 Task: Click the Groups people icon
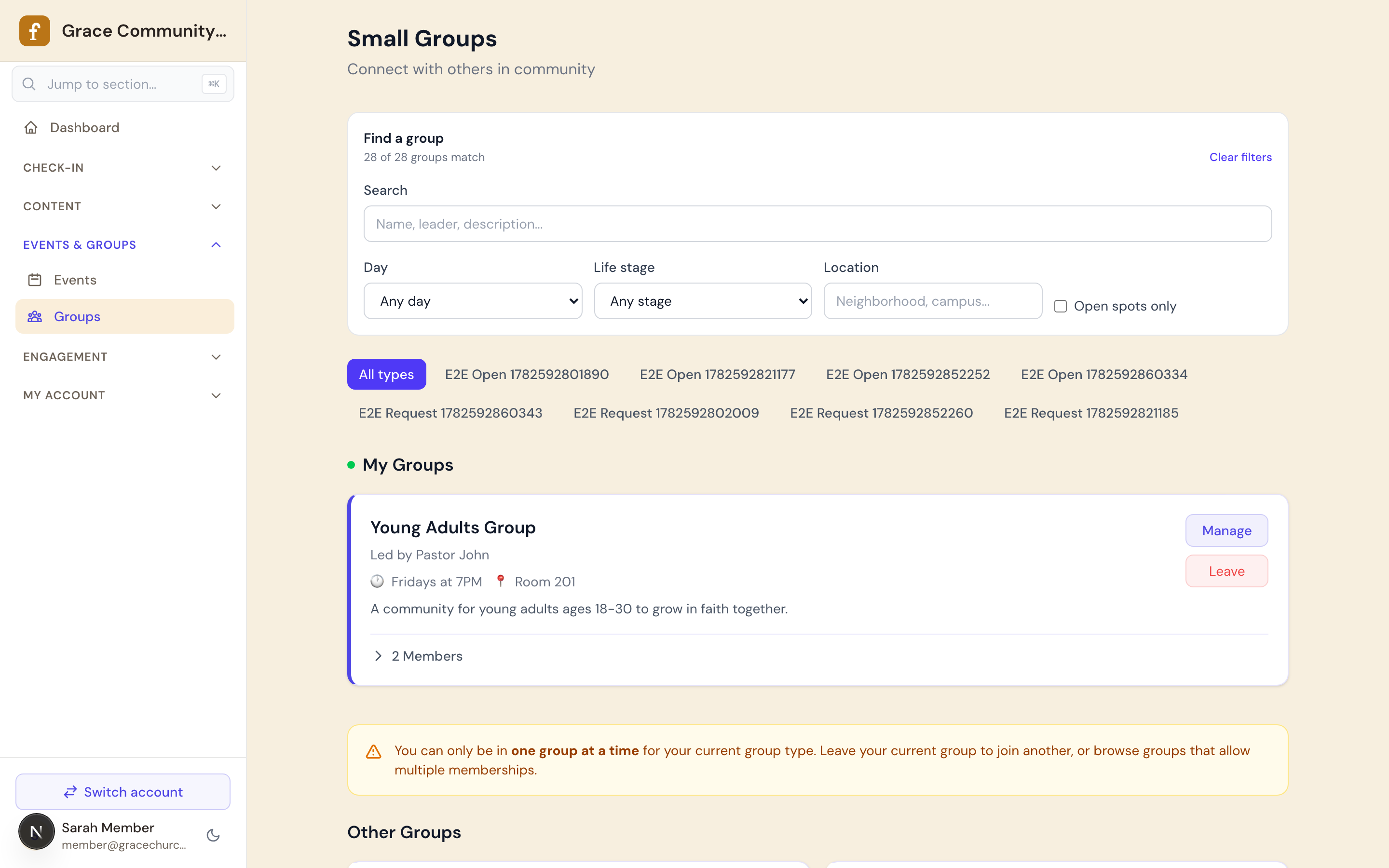pos(35,317)
